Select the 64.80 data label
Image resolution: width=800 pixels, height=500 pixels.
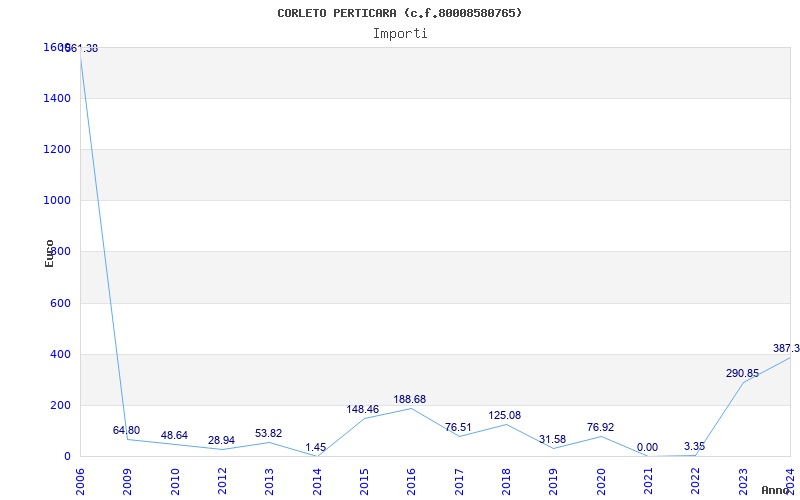[x=126, y=430]
